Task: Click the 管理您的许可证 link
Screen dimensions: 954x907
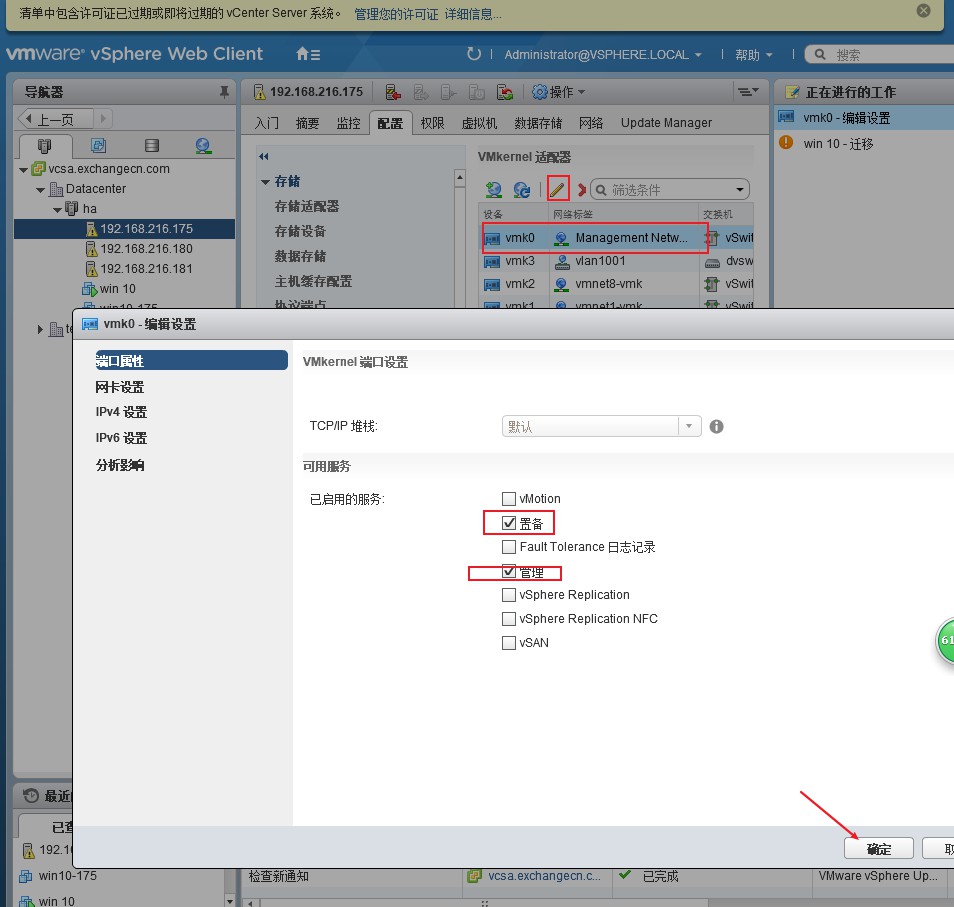Action: point(396,13)
